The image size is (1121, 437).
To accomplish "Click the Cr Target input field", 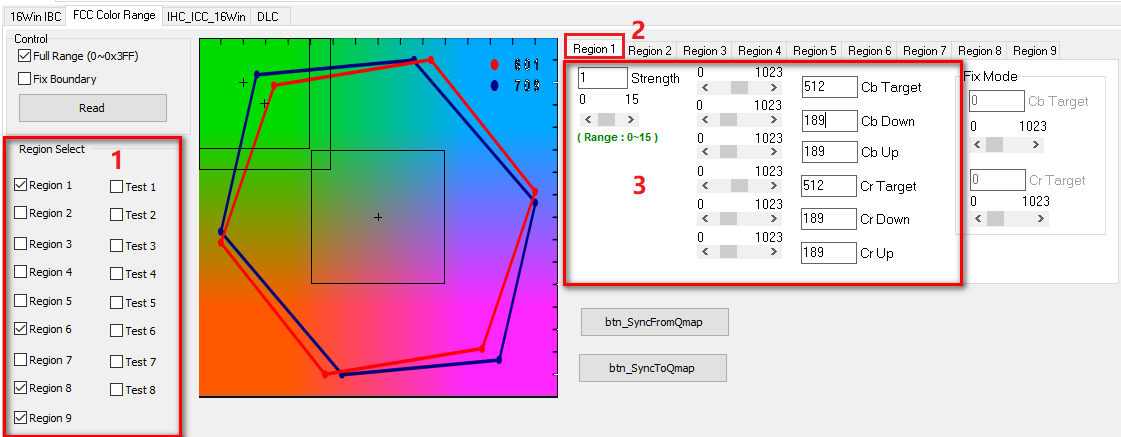I will [829, 186].
